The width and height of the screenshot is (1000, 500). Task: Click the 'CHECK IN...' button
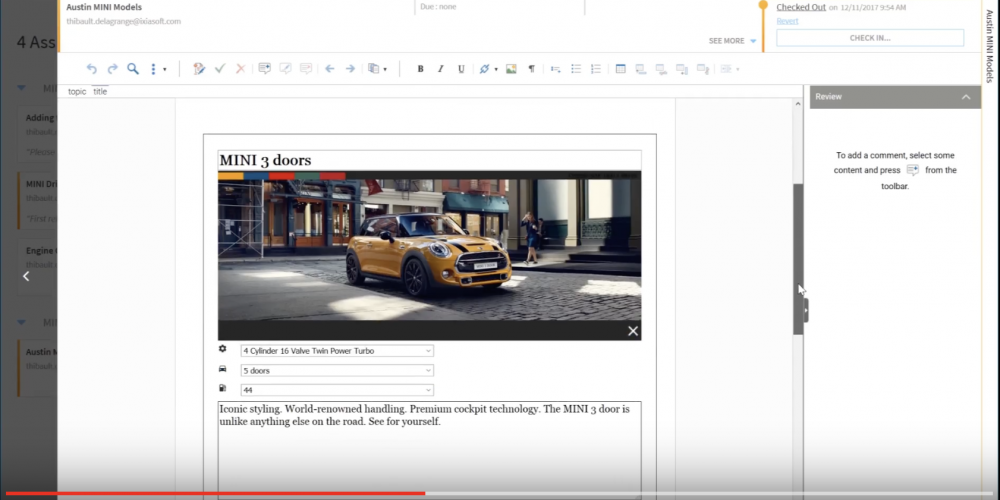[x=870, y=38]
